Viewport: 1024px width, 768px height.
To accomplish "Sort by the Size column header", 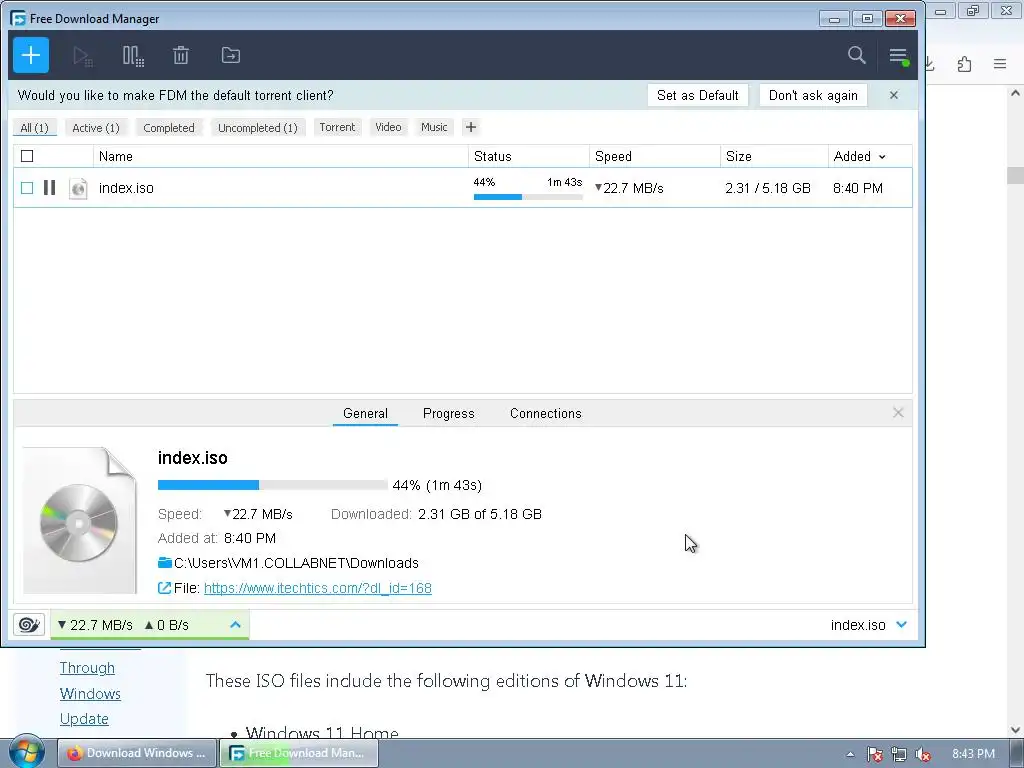I will pos(775,156).
